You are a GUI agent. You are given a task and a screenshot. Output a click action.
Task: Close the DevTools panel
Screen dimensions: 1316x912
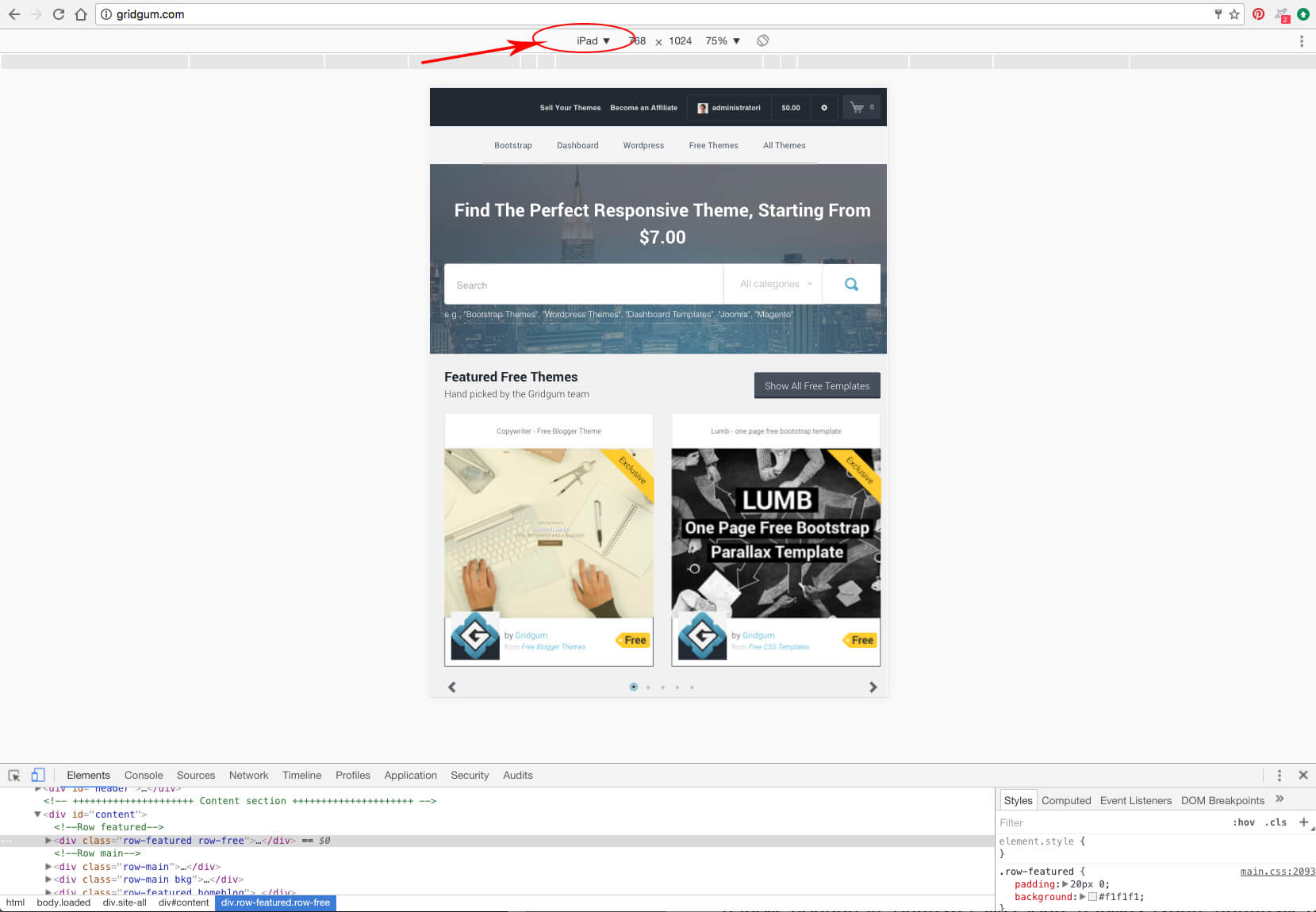1303,775
